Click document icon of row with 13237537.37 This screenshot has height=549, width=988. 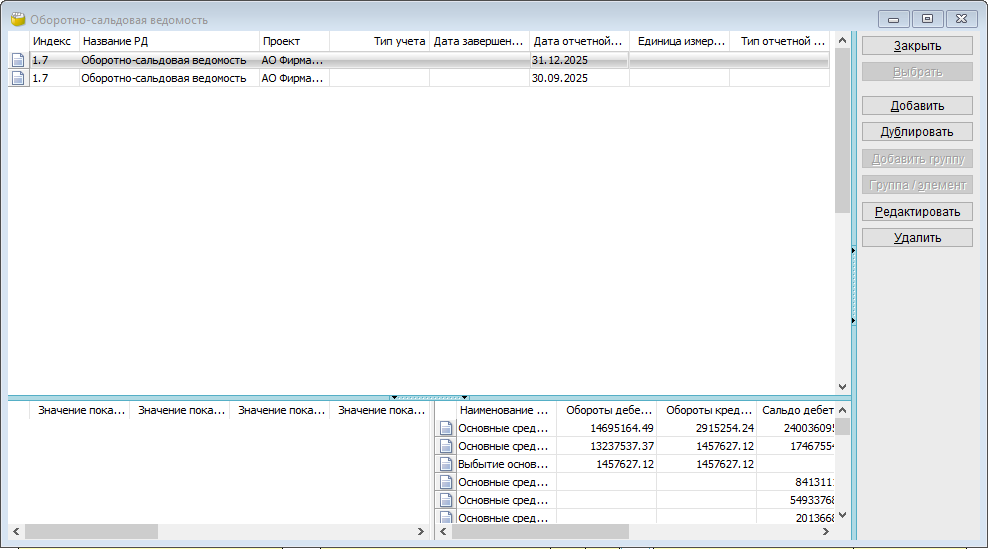[x=446, y=446]
